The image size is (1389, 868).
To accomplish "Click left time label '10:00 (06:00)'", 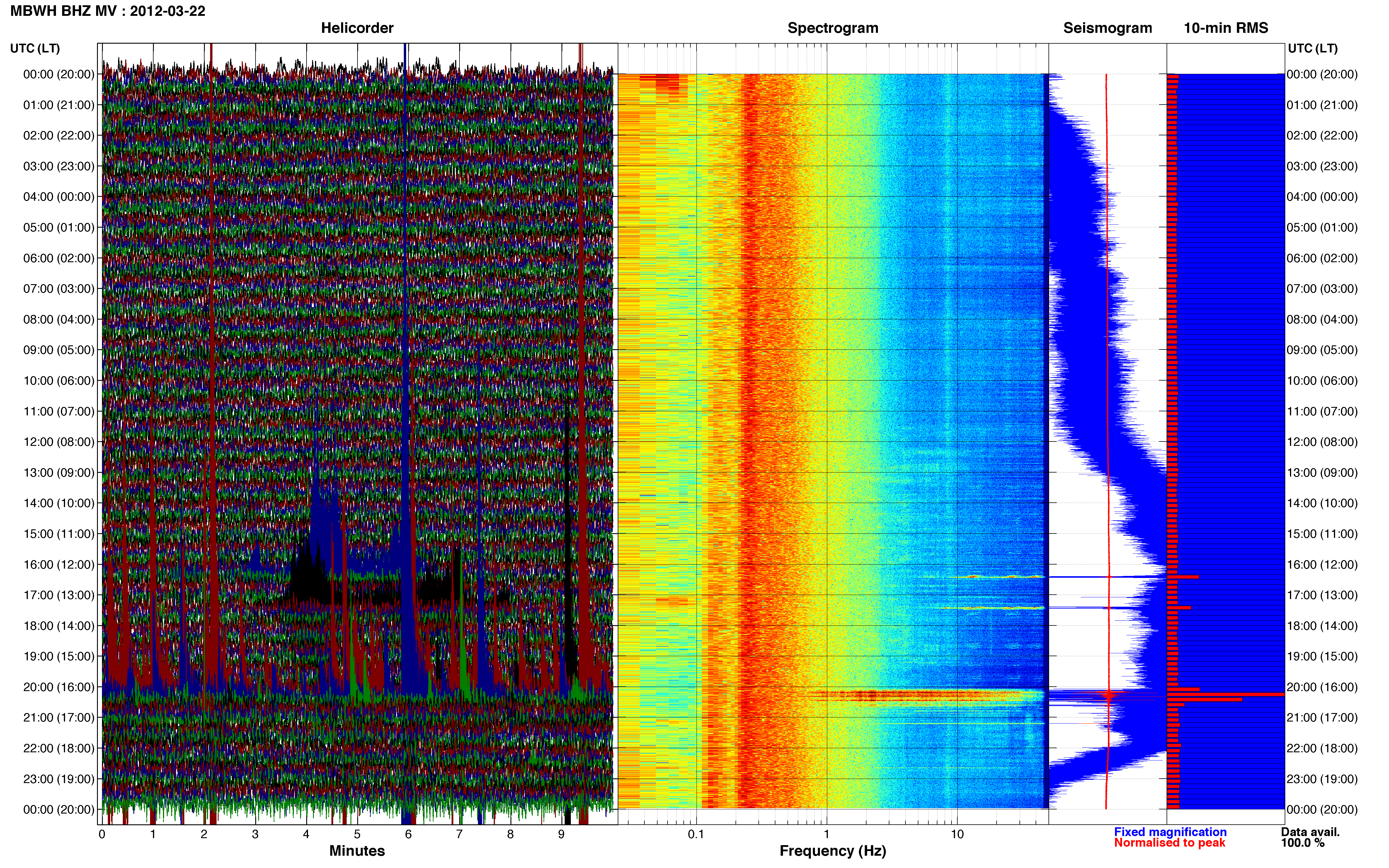I will (x=59, y=381).
